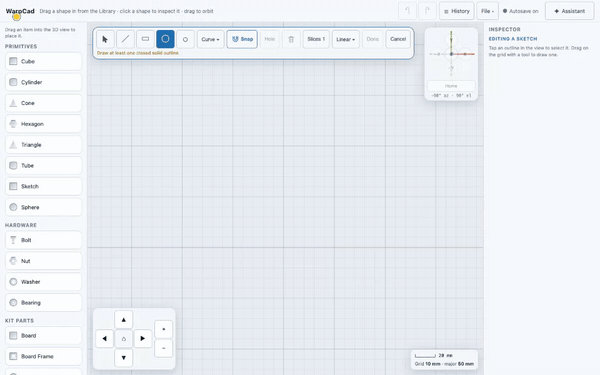Select the Tube primitive
600x375 pixels.
(44, 165)
